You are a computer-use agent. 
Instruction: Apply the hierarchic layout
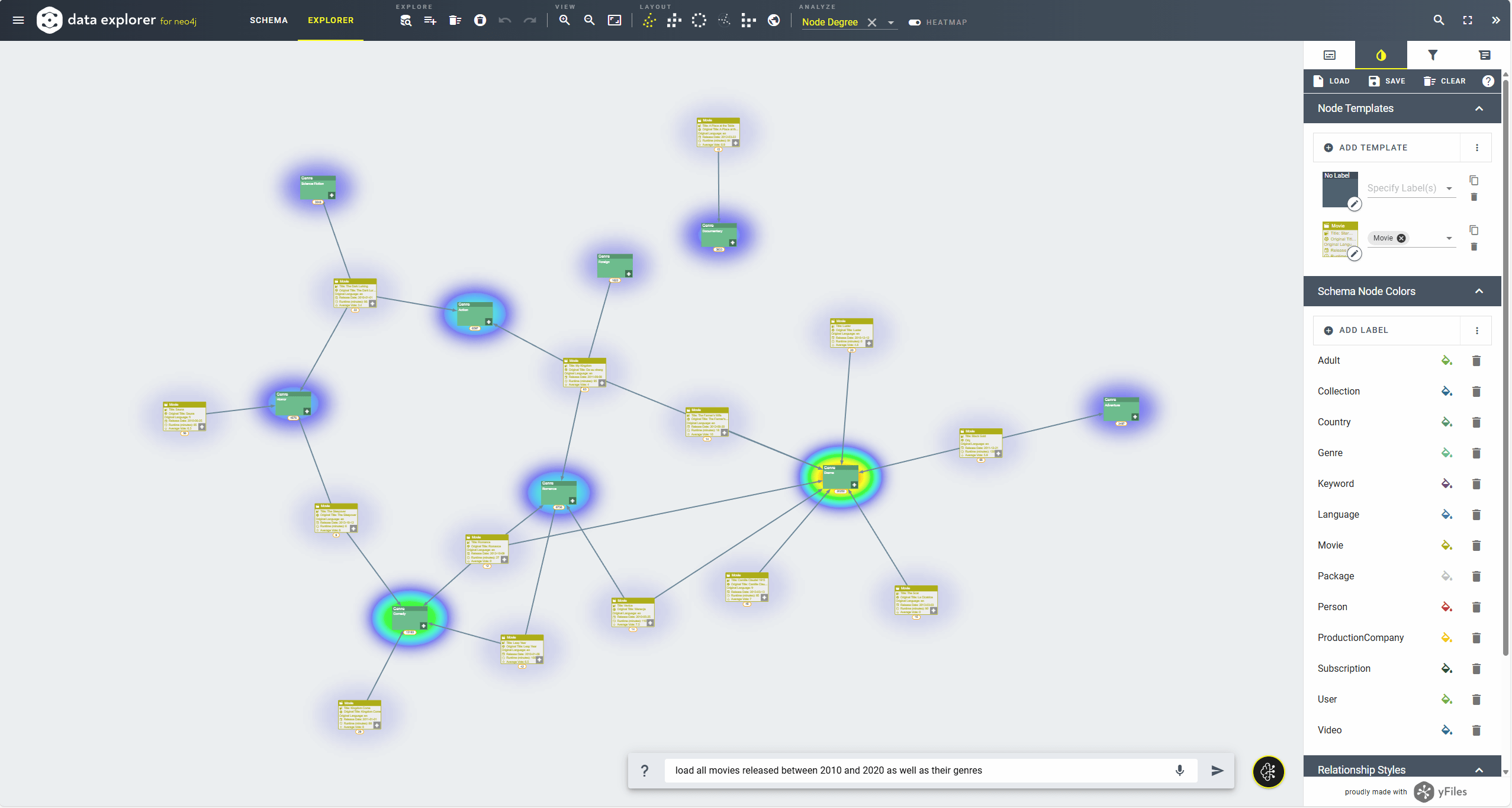point(673,20)
